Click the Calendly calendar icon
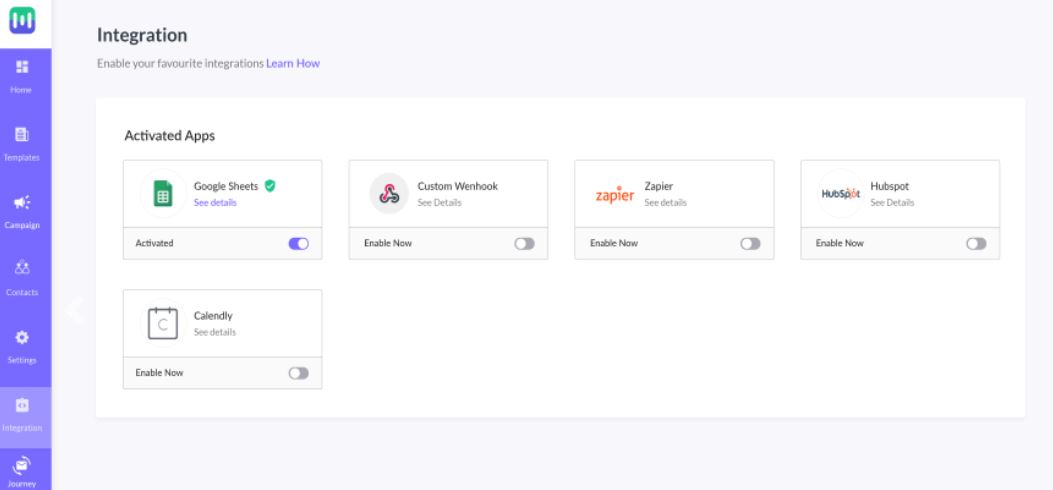1053x490 pixels. [161, 322]
